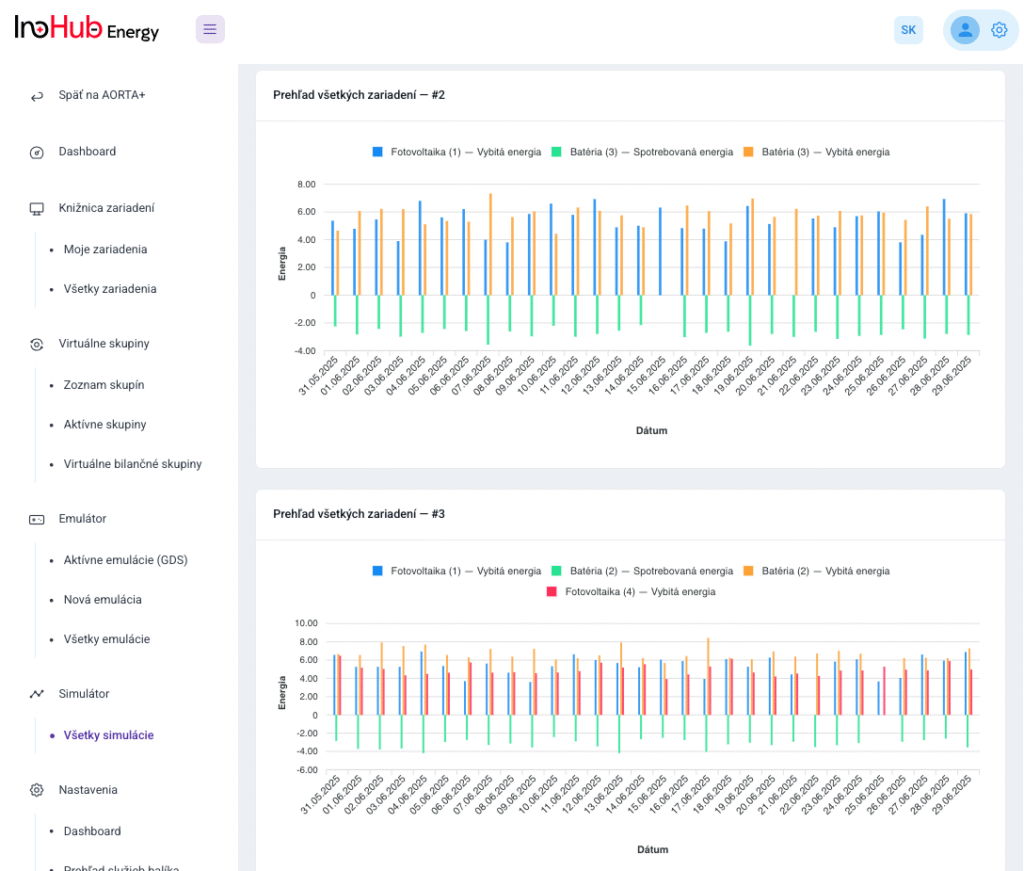Collapse the Virtuálne skupiny section label

coord(104,344)
